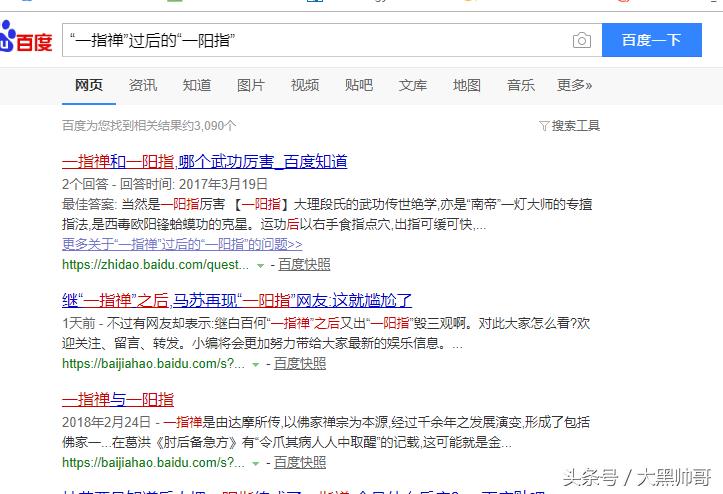Click 更多关于“一指禅”过后的“一阳指”的问题>> link
The height and width of the screenshot is (494, 723).
(182, 244)
